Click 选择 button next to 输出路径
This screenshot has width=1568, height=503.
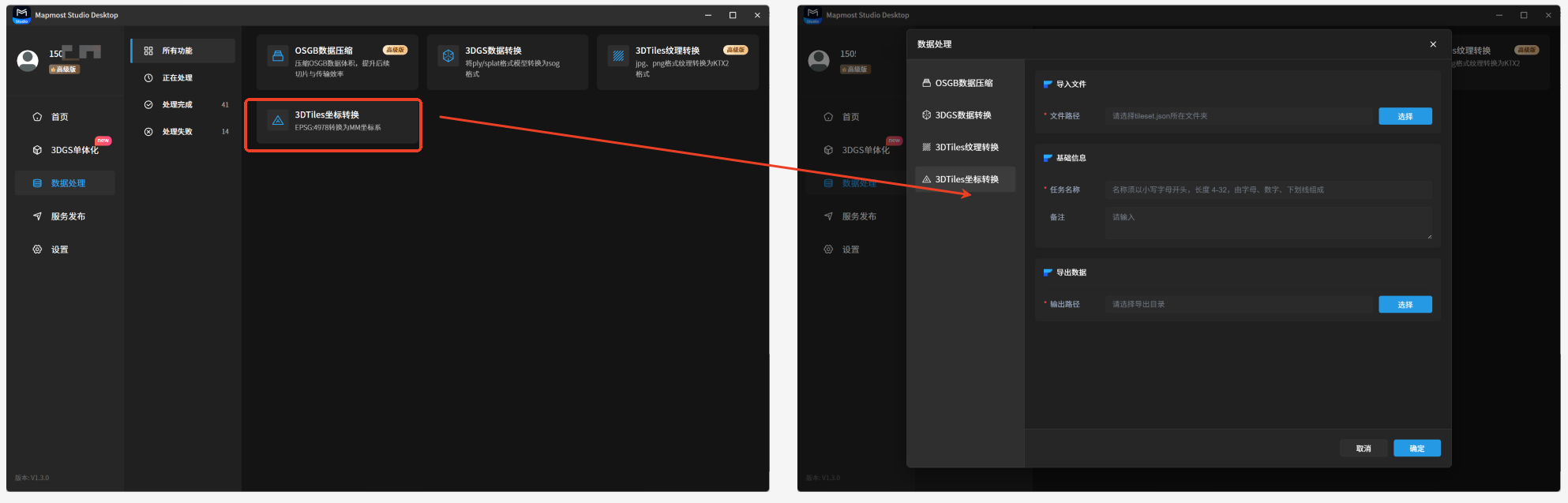pos(1405,304)
